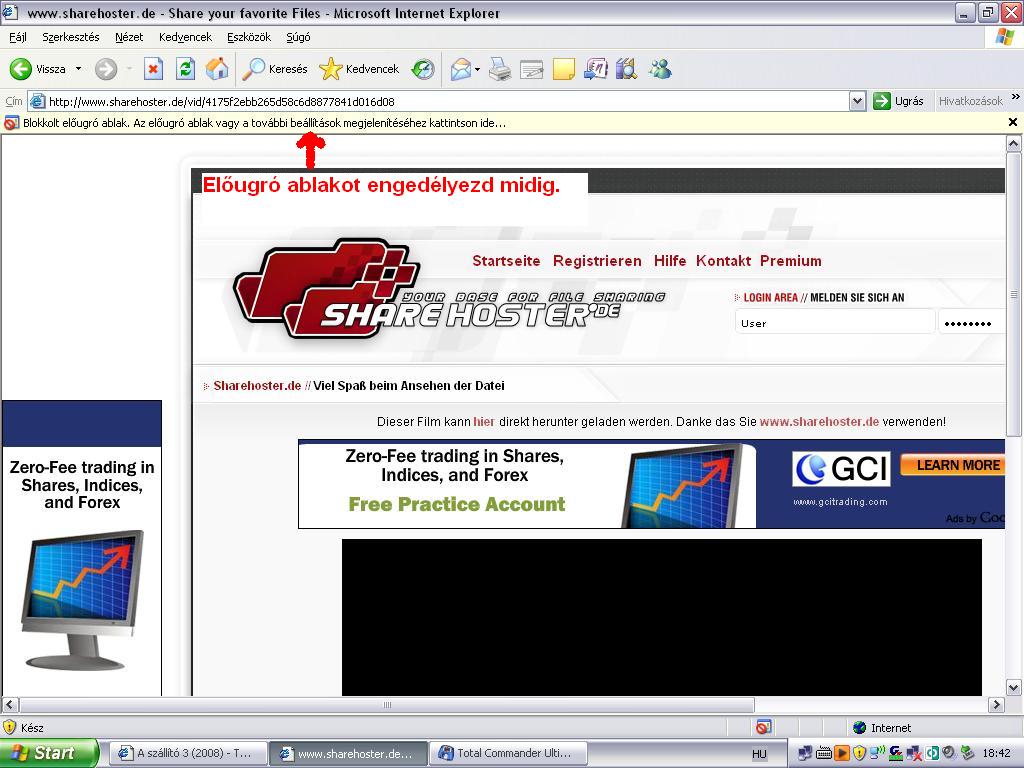The width and height of the screenshot is (1024, 768).
Task: Click the 'hier' download link
Action: tap(483, 422)
